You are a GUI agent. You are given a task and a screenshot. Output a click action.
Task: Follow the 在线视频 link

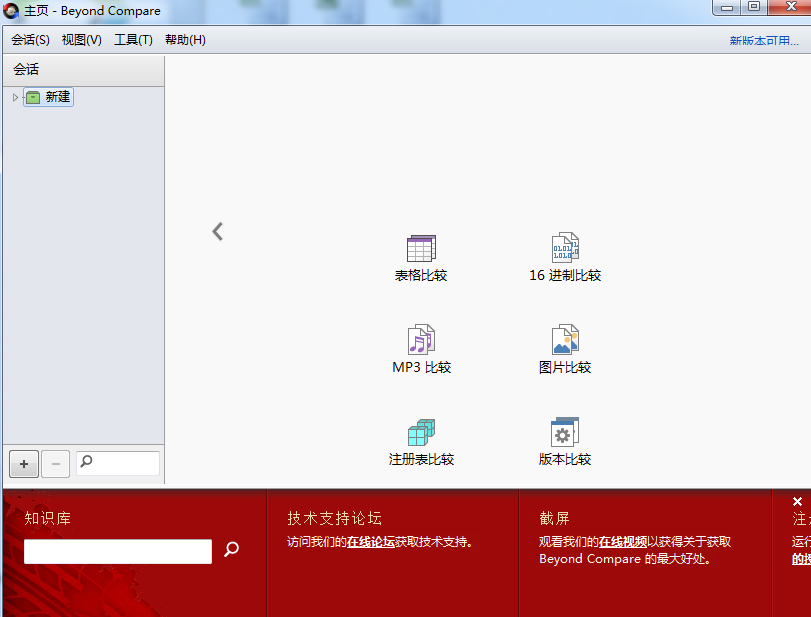pyautogui.click(x=623, y=542)
